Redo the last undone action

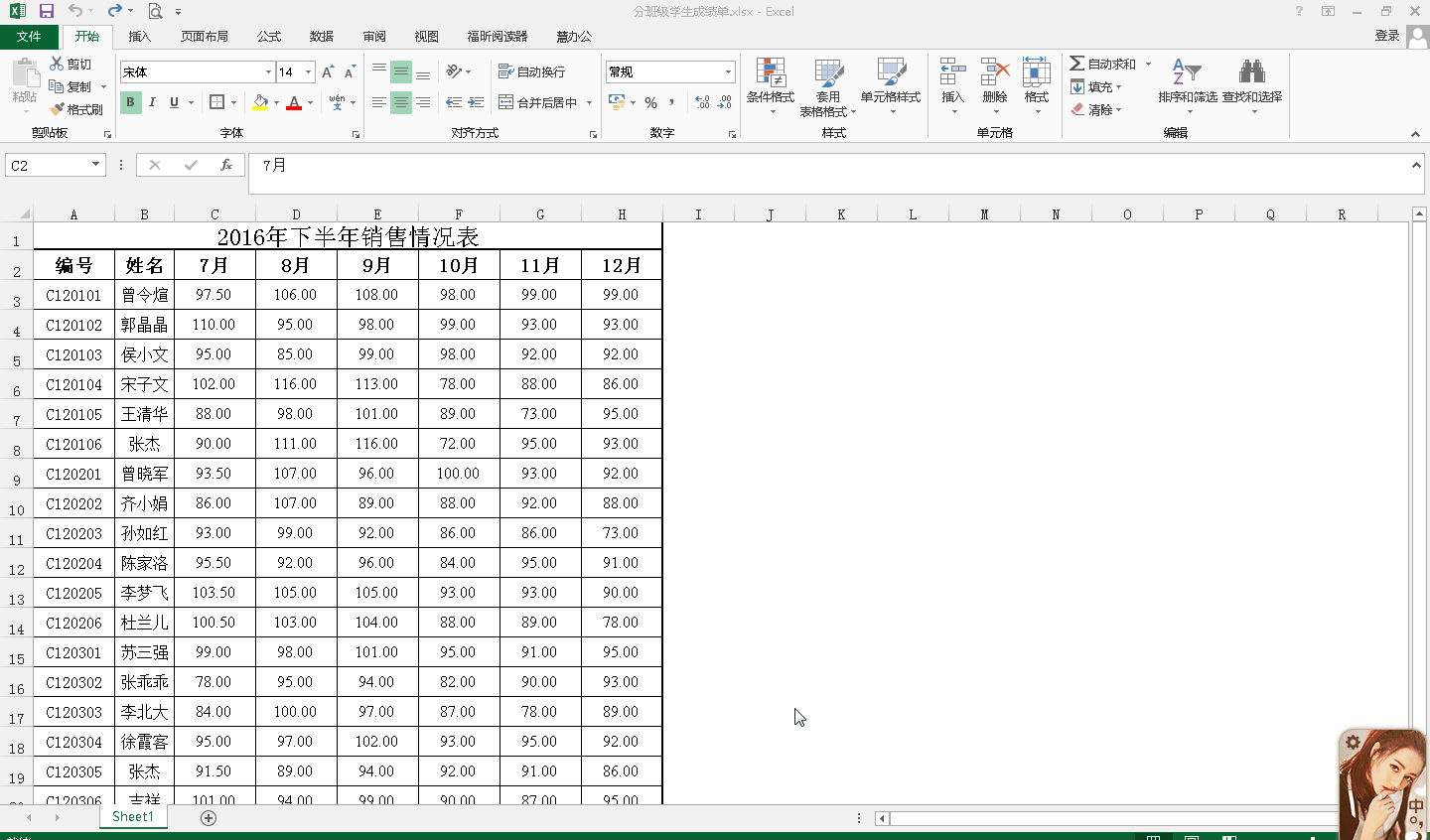(114, 11)
